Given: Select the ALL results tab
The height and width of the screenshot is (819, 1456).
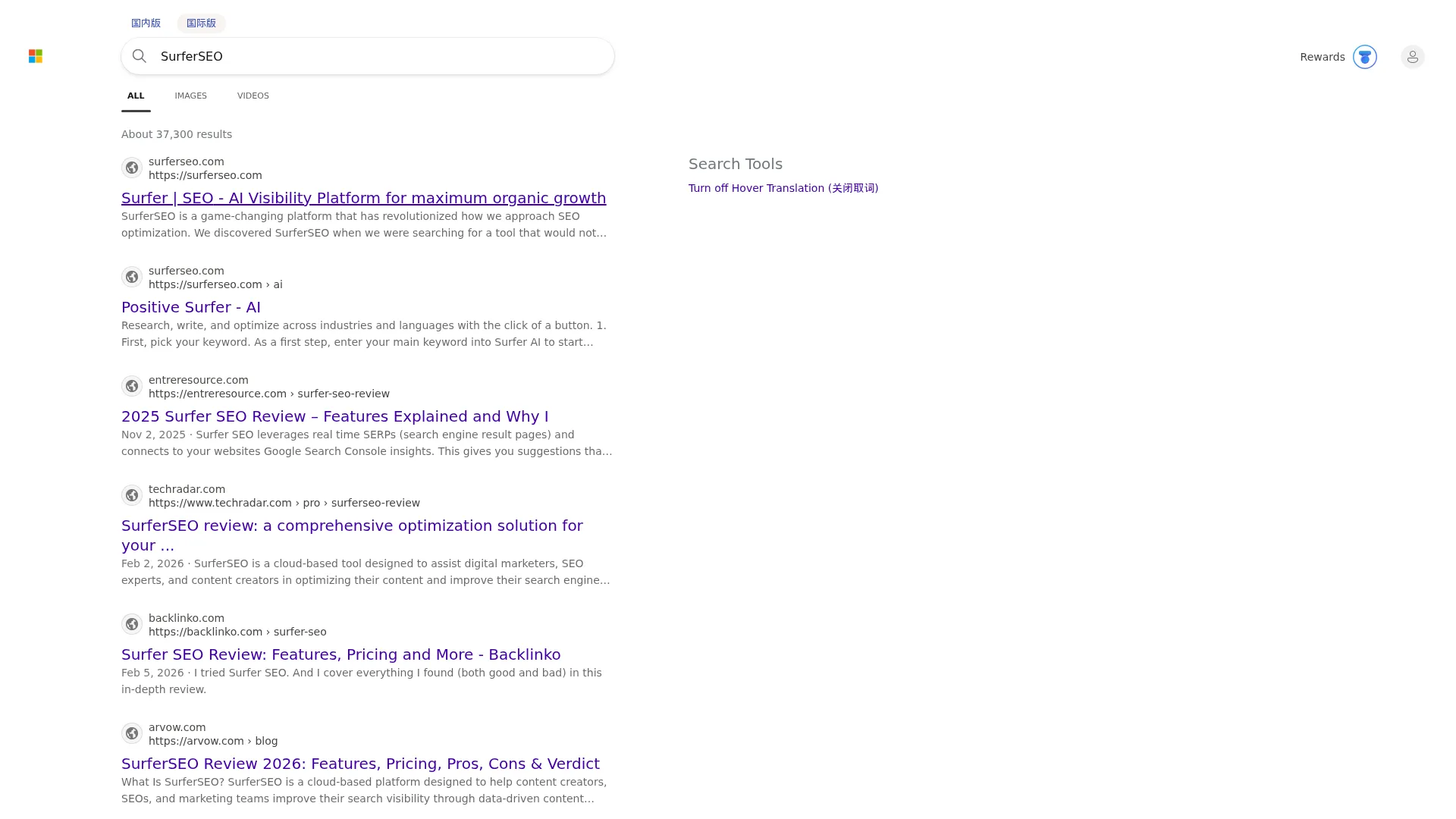Looking at the screenshot, I should [136, 96].
